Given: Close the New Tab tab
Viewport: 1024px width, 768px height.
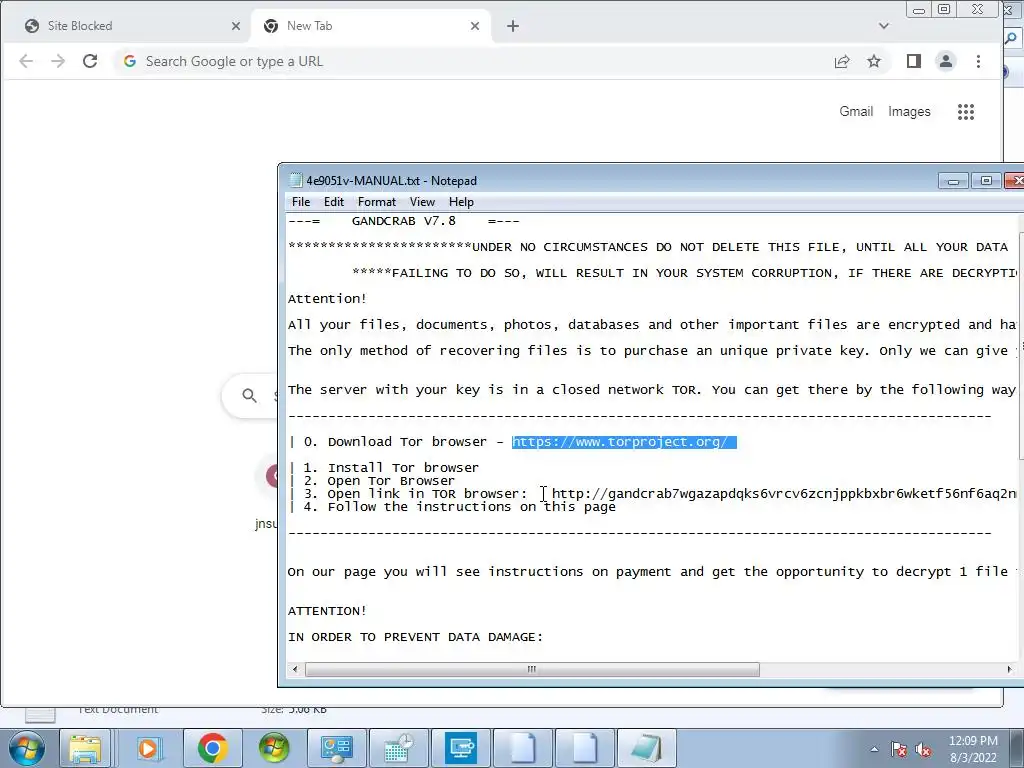Looking at the screenshot, I should pos(475,26).
